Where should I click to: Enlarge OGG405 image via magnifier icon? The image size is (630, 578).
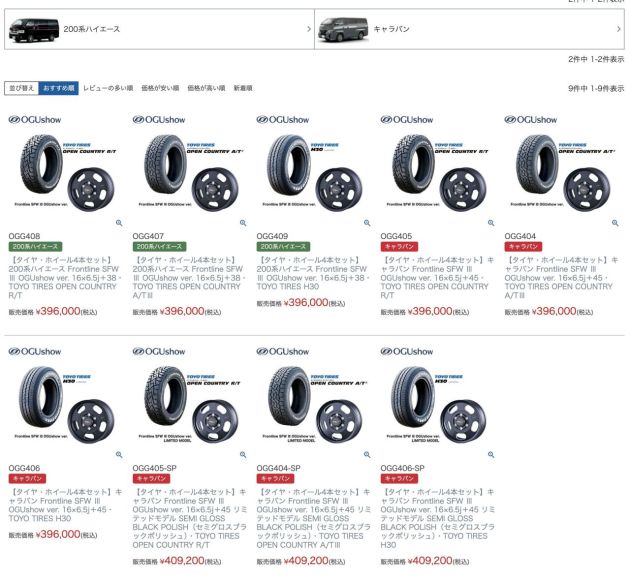(491, 223)
